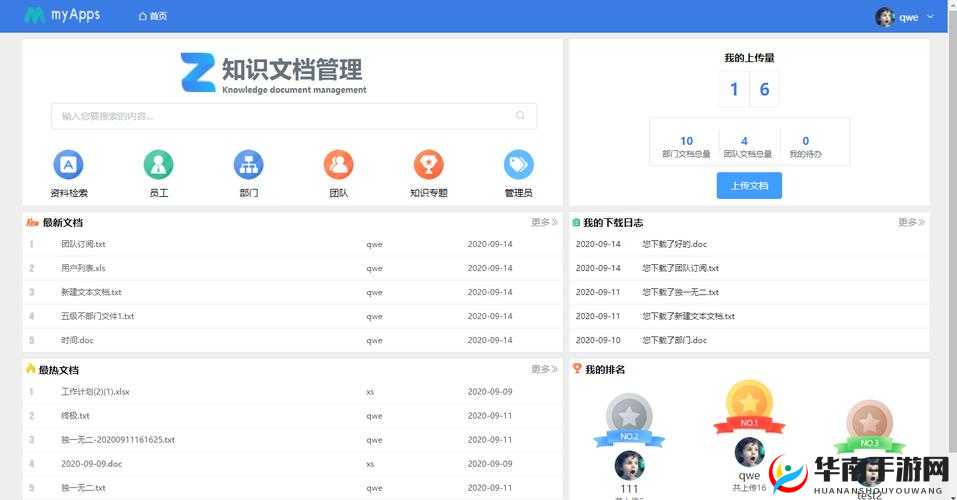
Task: Click the 我的排名 section title
Action: 605,369
